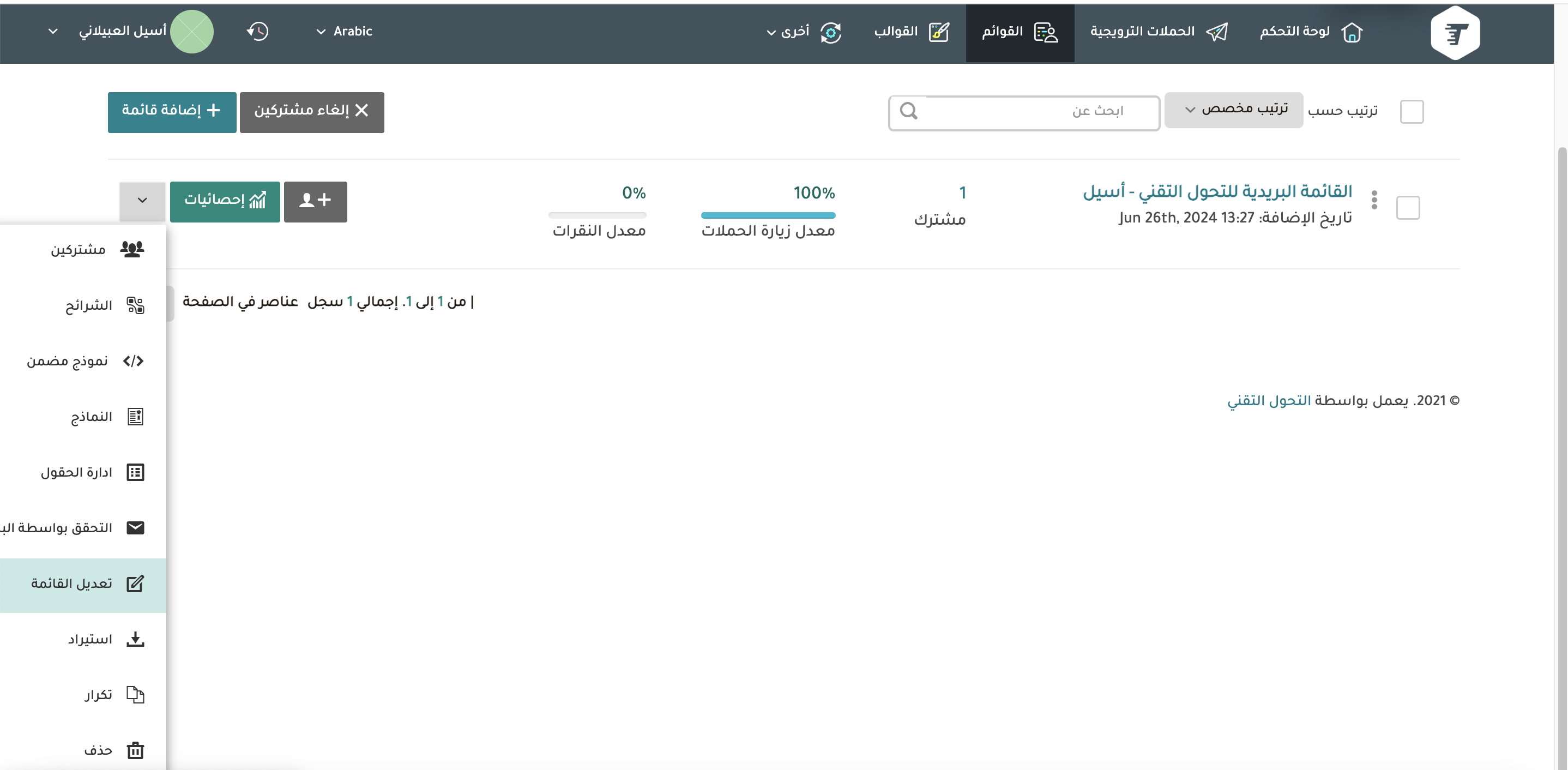Click the app logo hexagon icon
The image size is (1568, 770).
pyautogui.click(x=1455, y=33)
